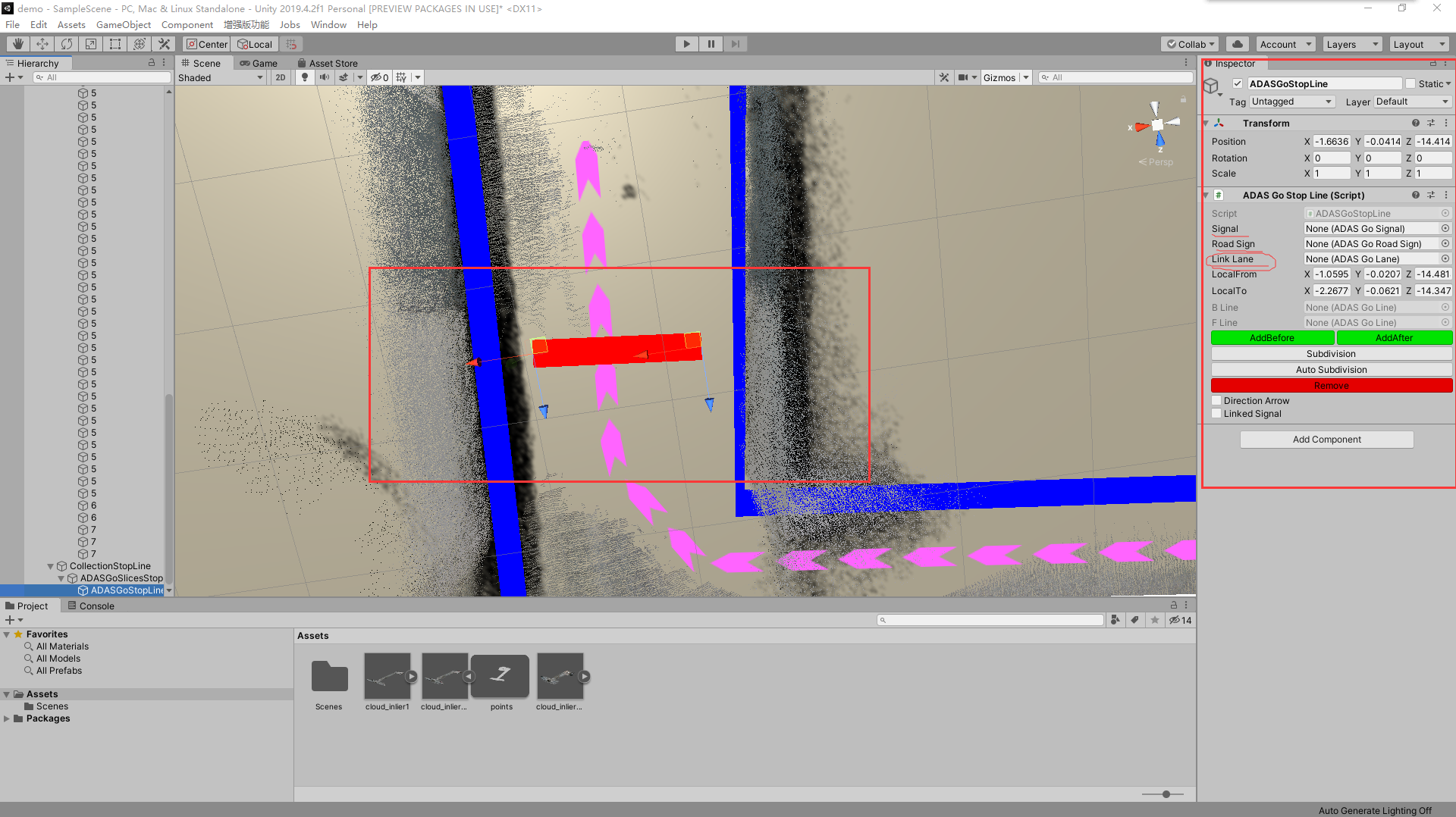Collapse the CollectionStopLine hierarchy item

50,565
